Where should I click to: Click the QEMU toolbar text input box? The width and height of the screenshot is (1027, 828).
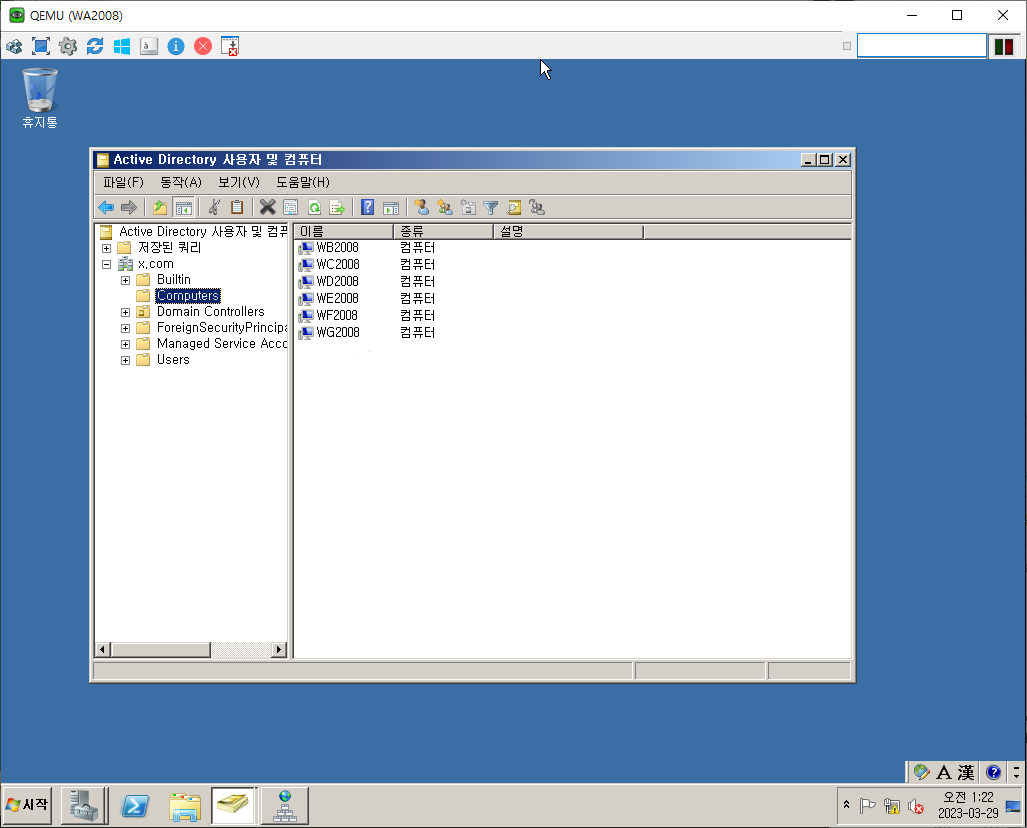922,46
